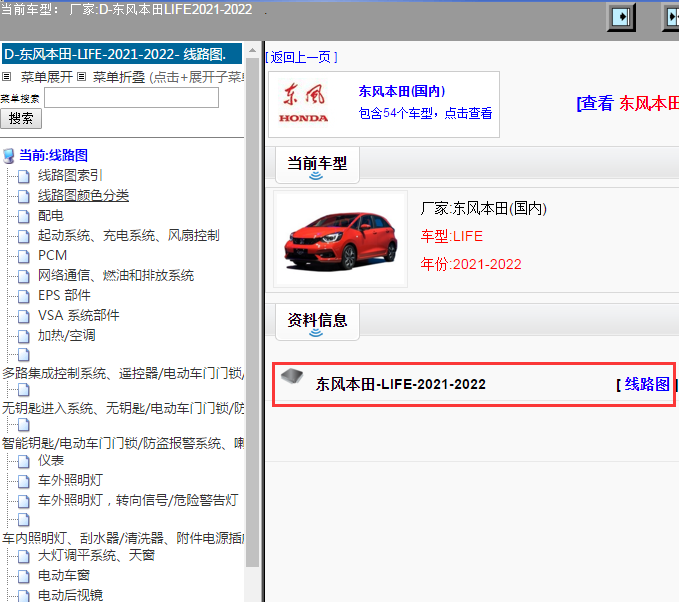This screenshot has height=602, width=679.
Task: Open 网络通信、燃油和排放系统 tree item
Action: tap(116, 275)
